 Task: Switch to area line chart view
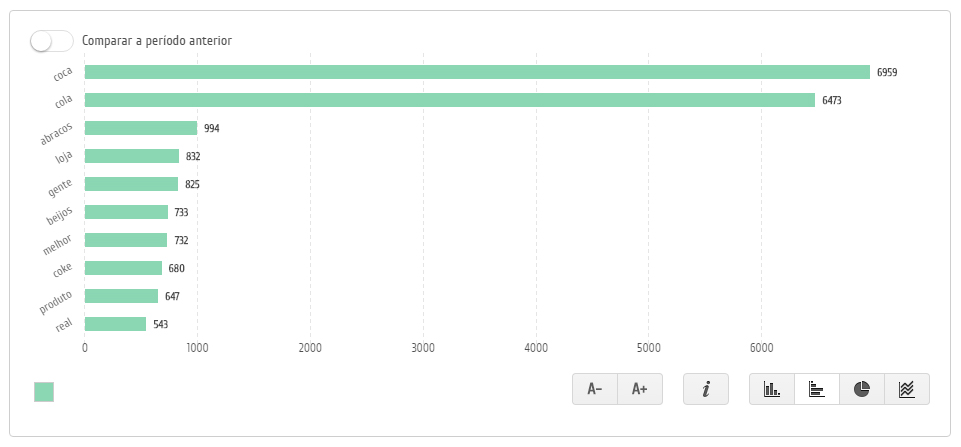907,389
